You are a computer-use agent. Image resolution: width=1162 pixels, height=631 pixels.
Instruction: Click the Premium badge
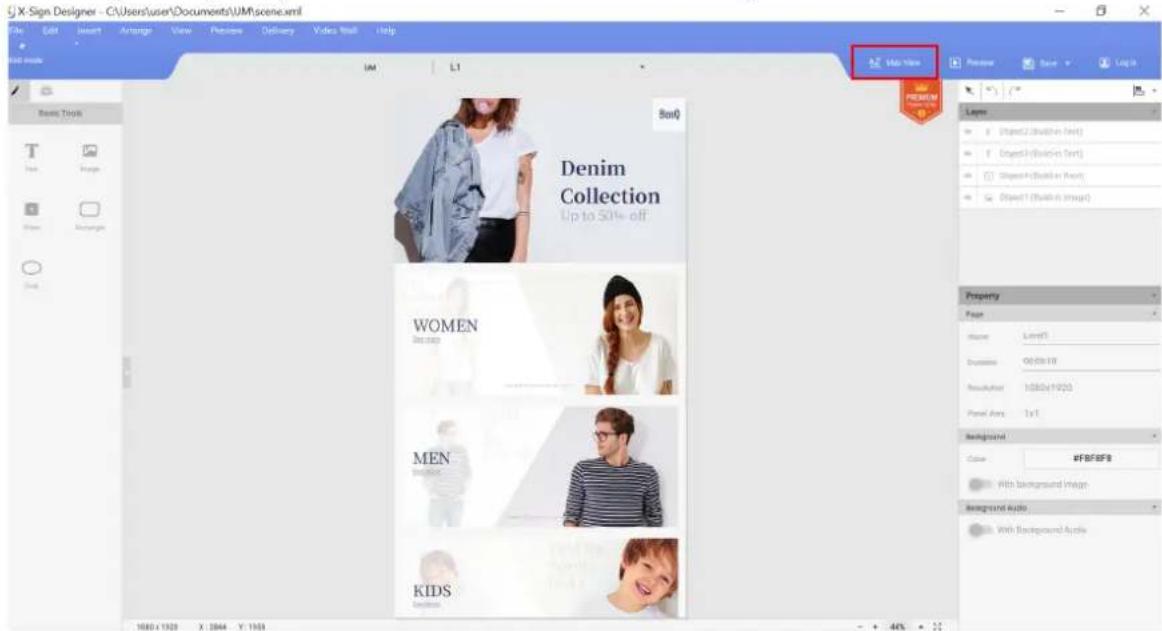pos(921,100)
